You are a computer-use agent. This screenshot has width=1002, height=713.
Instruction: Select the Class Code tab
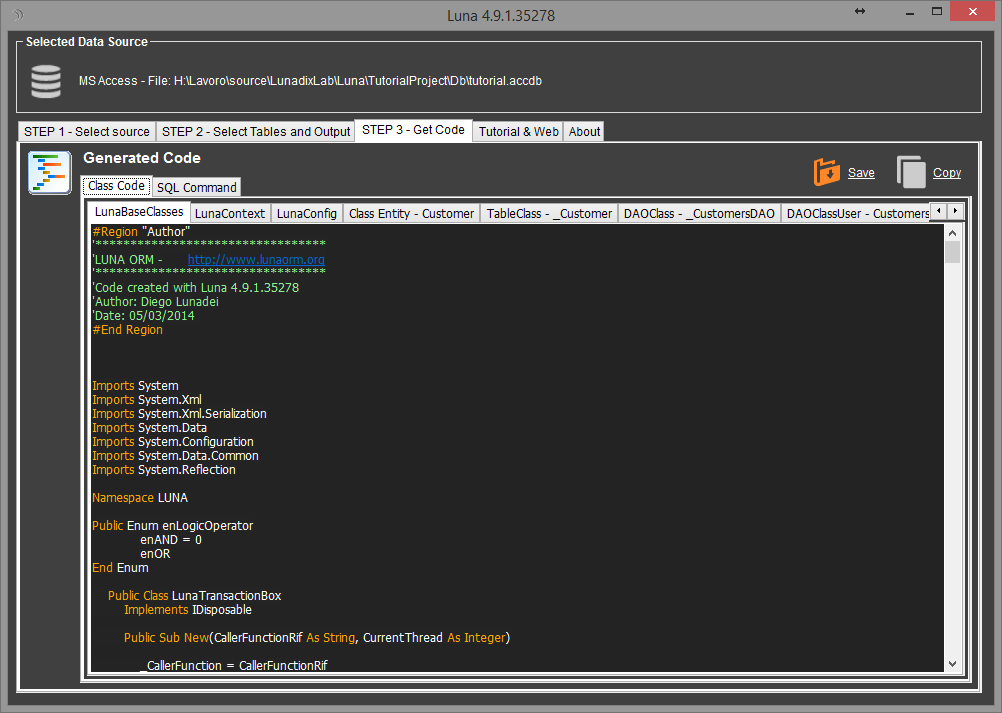pyautogui.click(x=116, y=186)
